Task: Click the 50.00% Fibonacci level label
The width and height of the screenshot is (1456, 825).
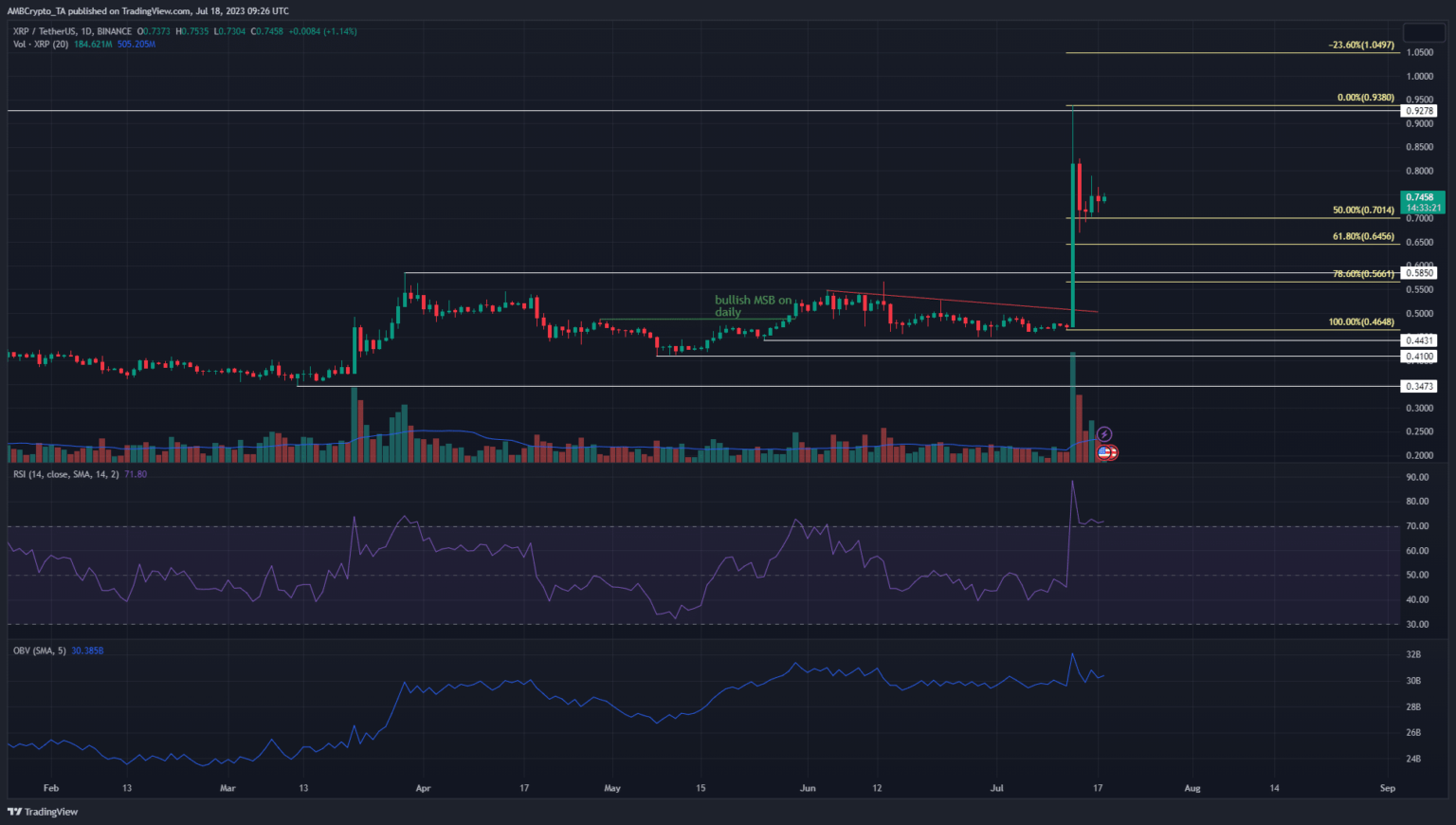Action: pyautogui.click(x=1363, y=211)
